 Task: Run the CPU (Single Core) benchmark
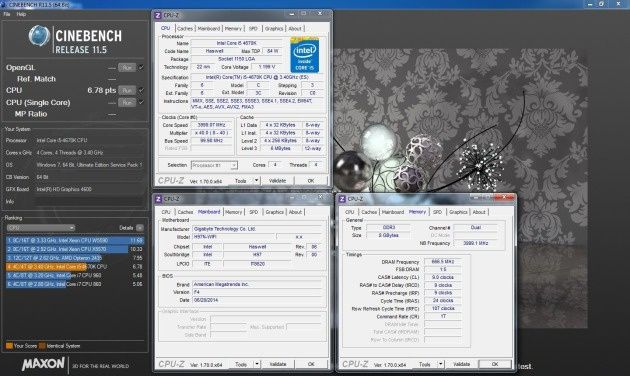(x=127, y=102)
